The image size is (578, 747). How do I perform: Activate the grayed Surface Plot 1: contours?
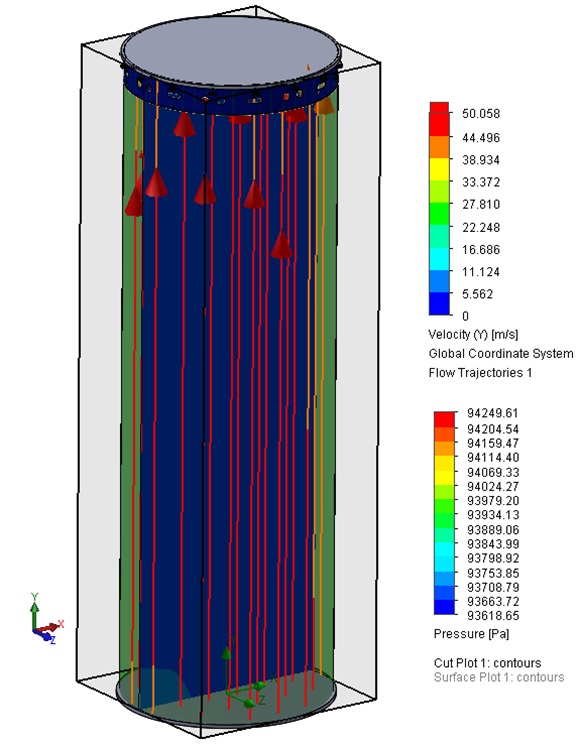tap(499, 677)
